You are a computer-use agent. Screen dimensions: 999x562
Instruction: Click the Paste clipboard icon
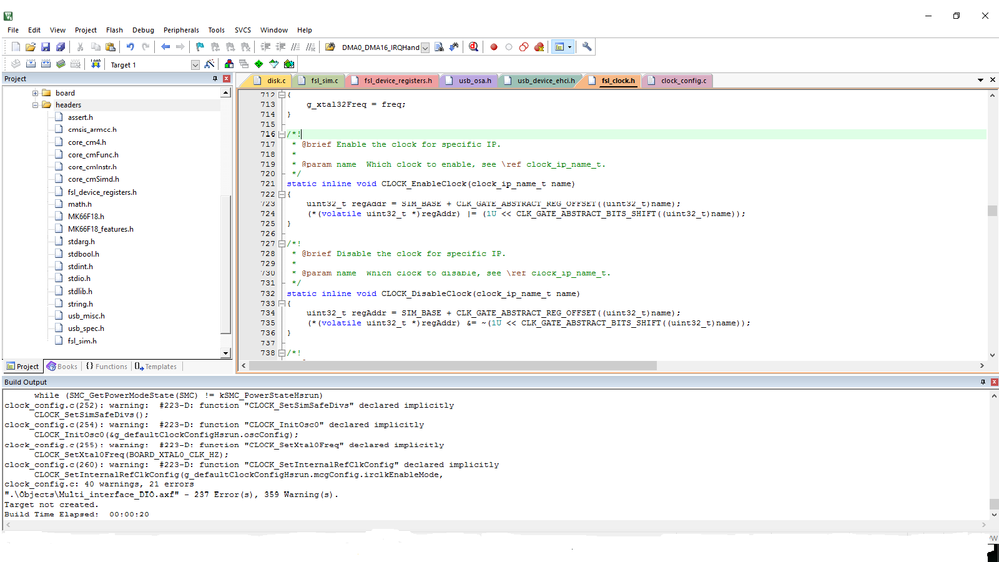[110, 47]
